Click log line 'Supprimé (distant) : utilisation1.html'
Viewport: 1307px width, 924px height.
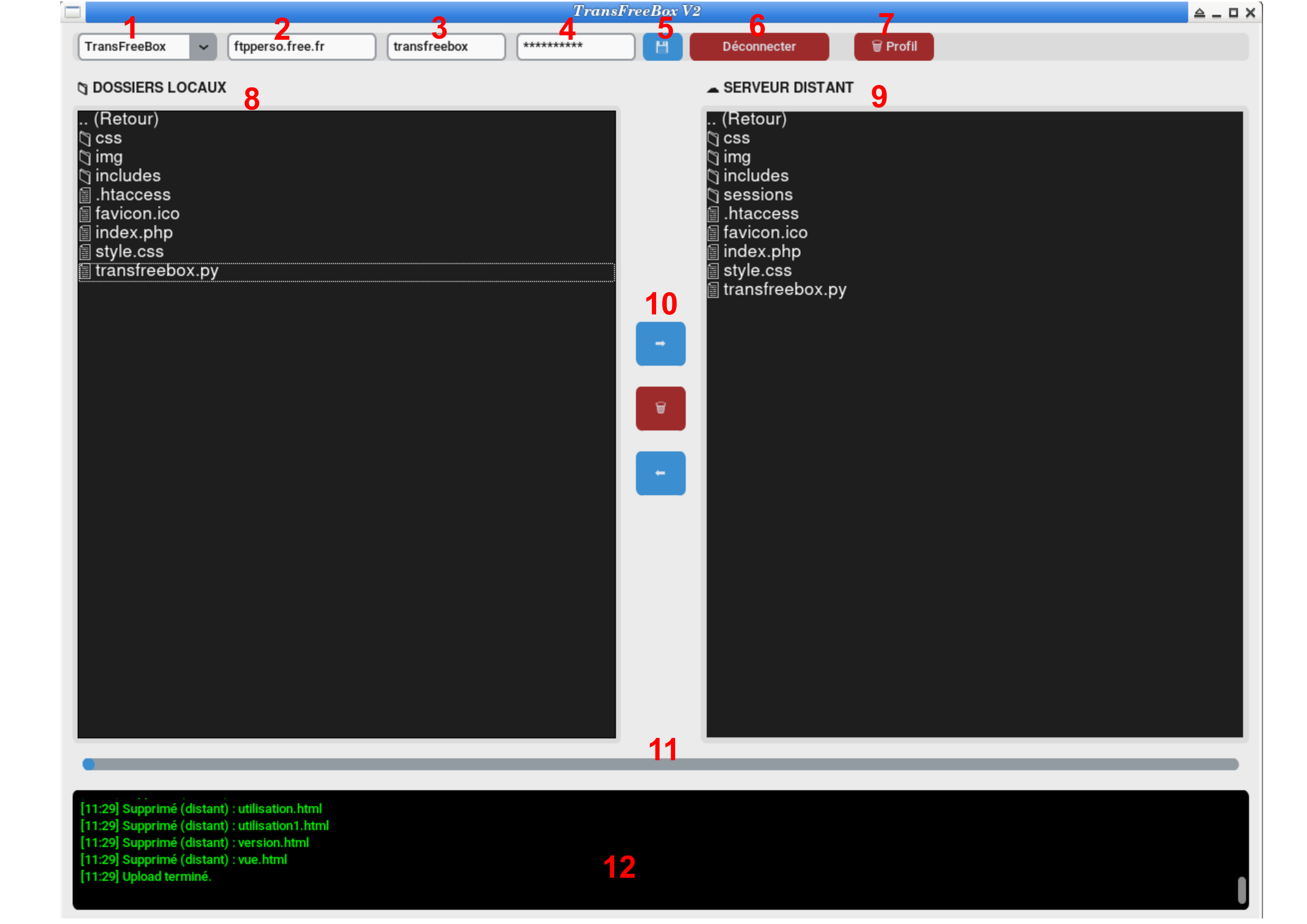pyautogui.click(x=205, y=826)
